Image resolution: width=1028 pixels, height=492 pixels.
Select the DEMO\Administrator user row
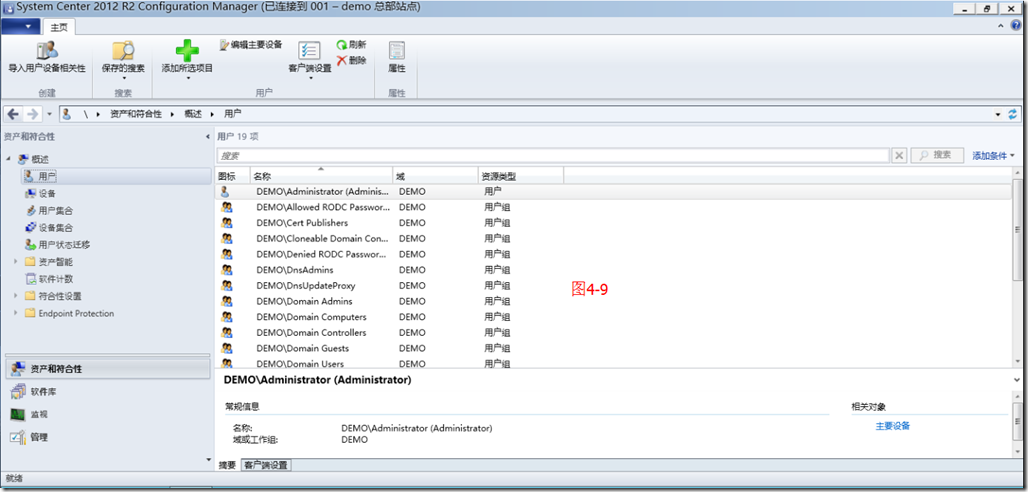pyautogui.click(x=614, y=192)
